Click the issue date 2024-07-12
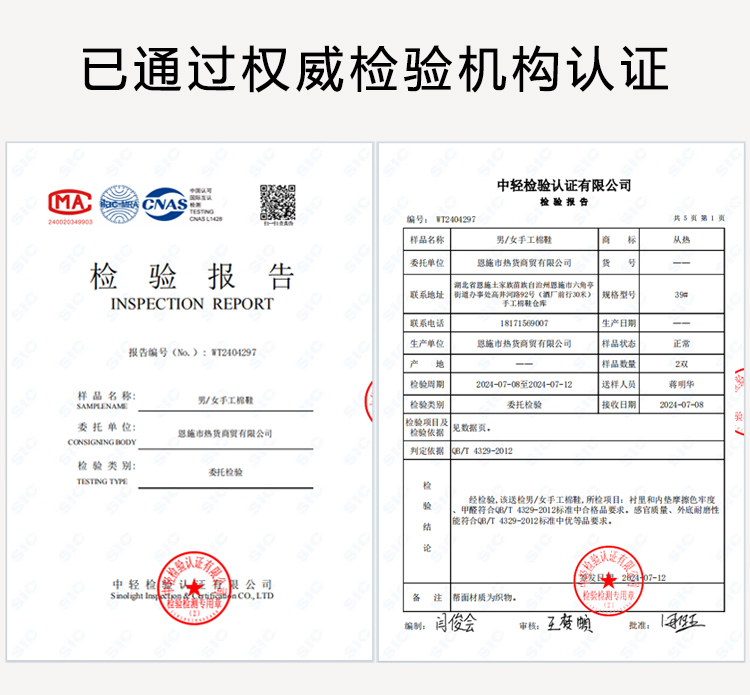750x695 pixels. point(643,578)
